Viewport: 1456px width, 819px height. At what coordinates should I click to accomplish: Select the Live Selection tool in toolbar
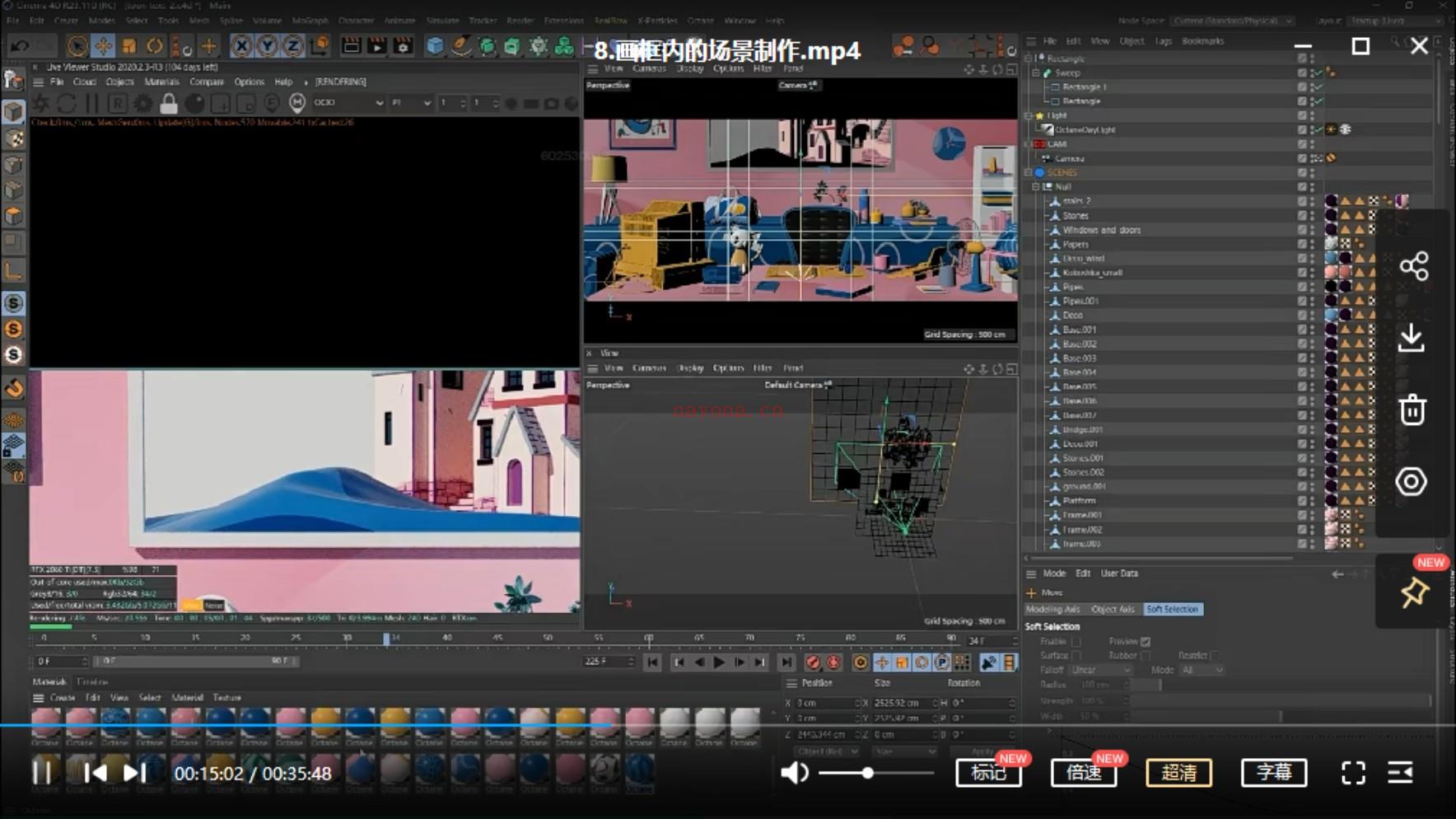[77, 45]
